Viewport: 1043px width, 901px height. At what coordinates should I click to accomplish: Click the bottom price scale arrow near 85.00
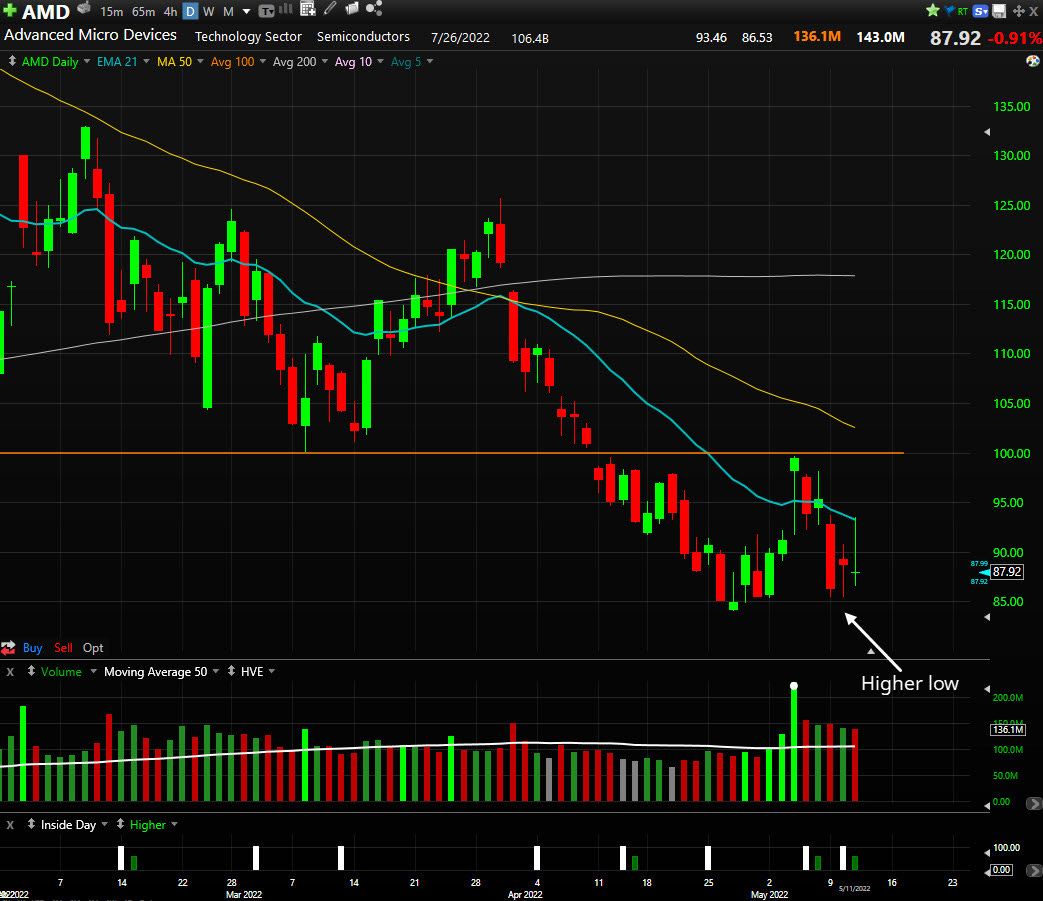(987, 617)
